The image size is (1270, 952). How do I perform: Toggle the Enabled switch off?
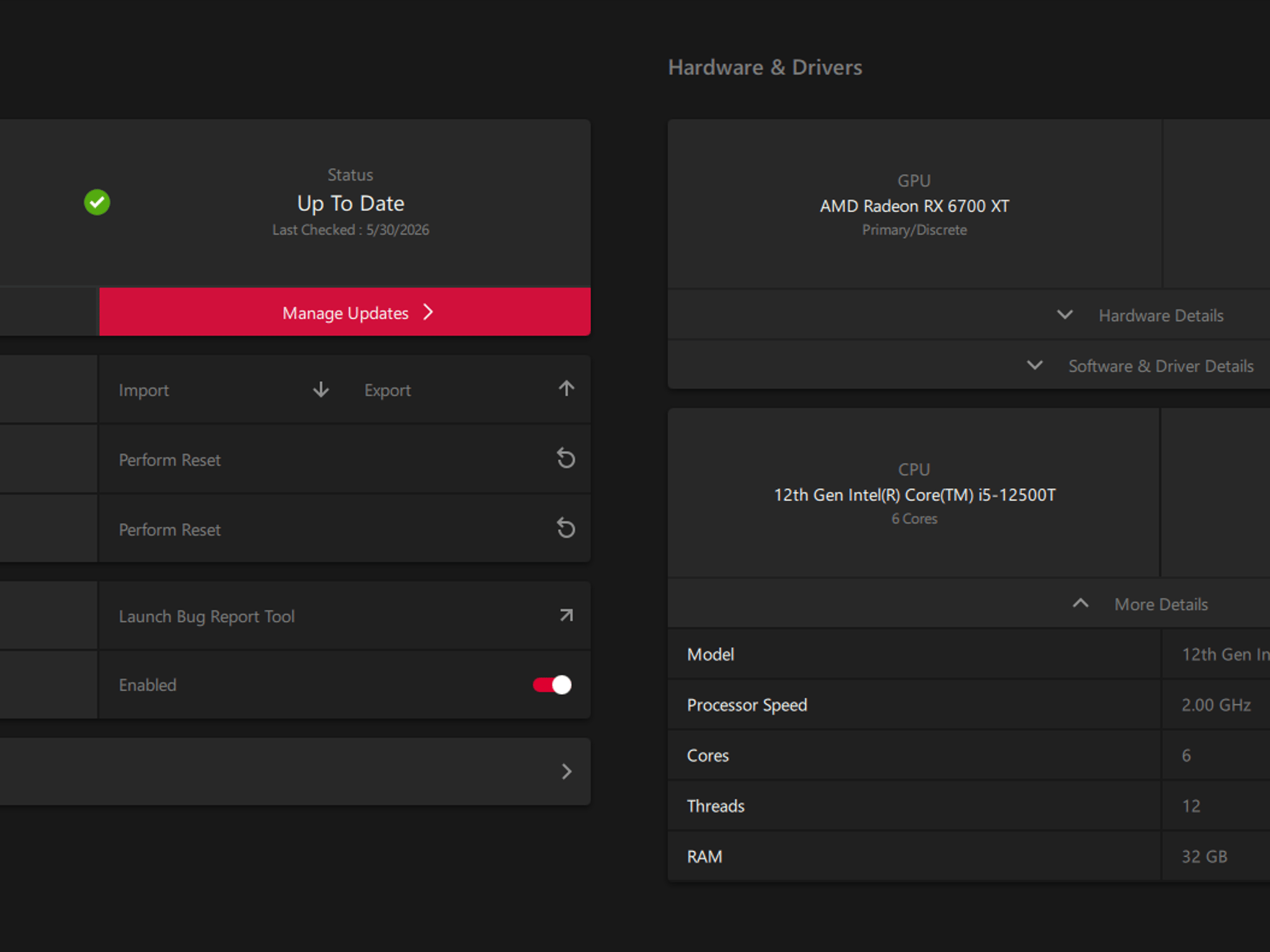pos(552,685)
